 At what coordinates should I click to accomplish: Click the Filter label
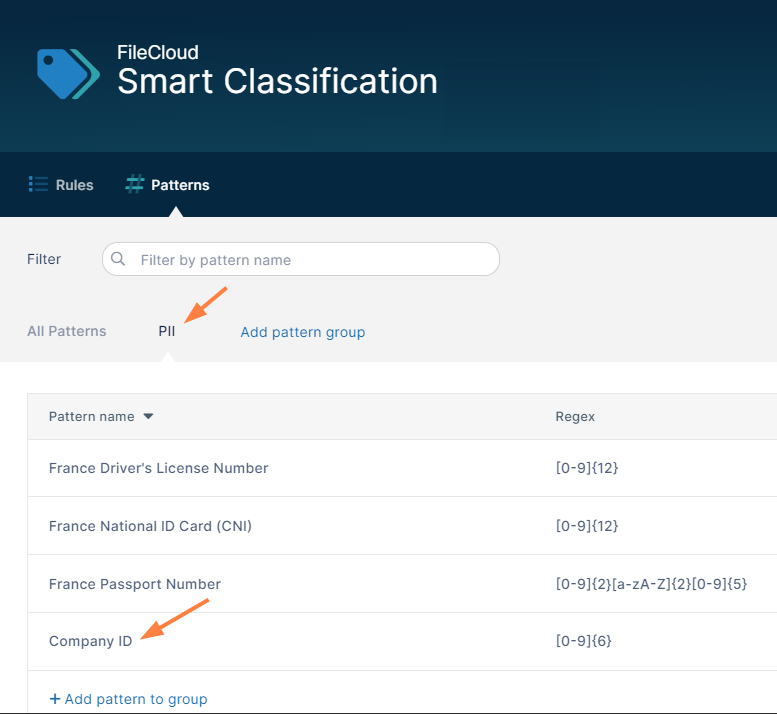44,259
